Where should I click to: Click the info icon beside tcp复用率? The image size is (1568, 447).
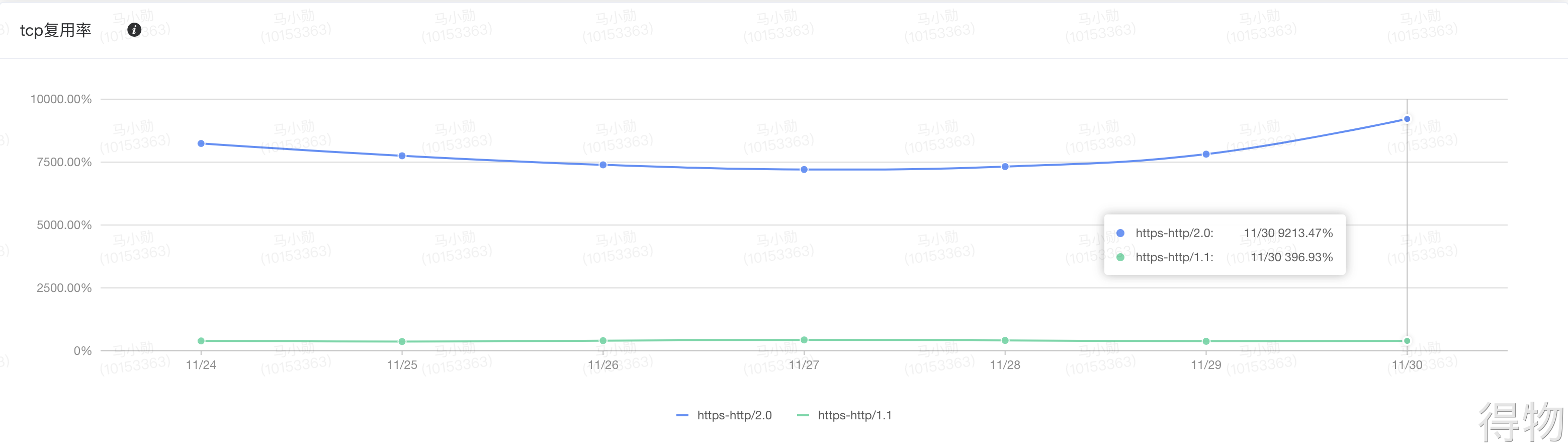point(134,30)
